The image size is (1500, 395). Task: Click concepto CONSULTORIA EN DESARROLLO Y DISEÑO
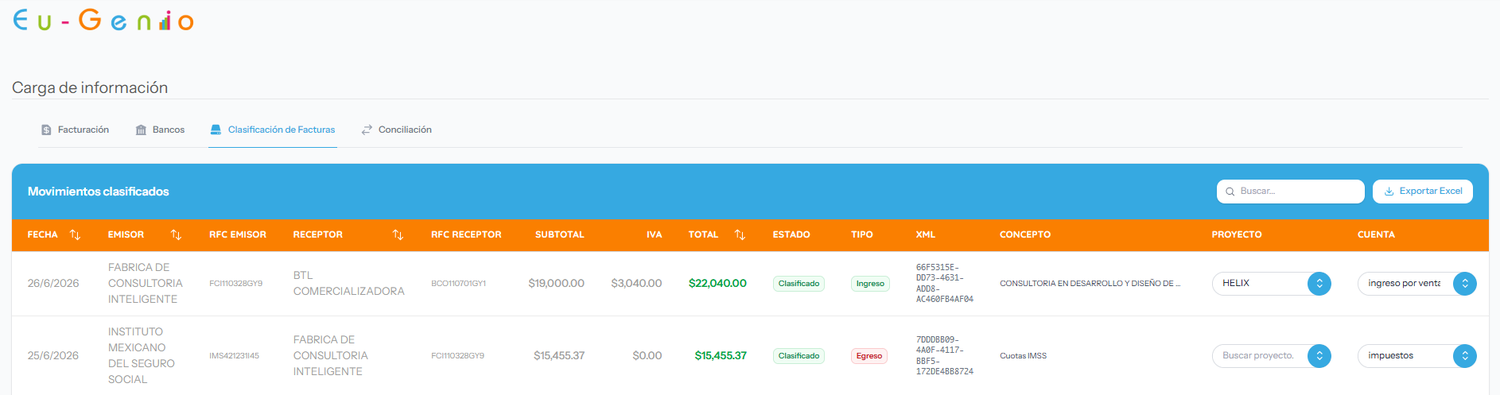click(x=1090, y=284)
